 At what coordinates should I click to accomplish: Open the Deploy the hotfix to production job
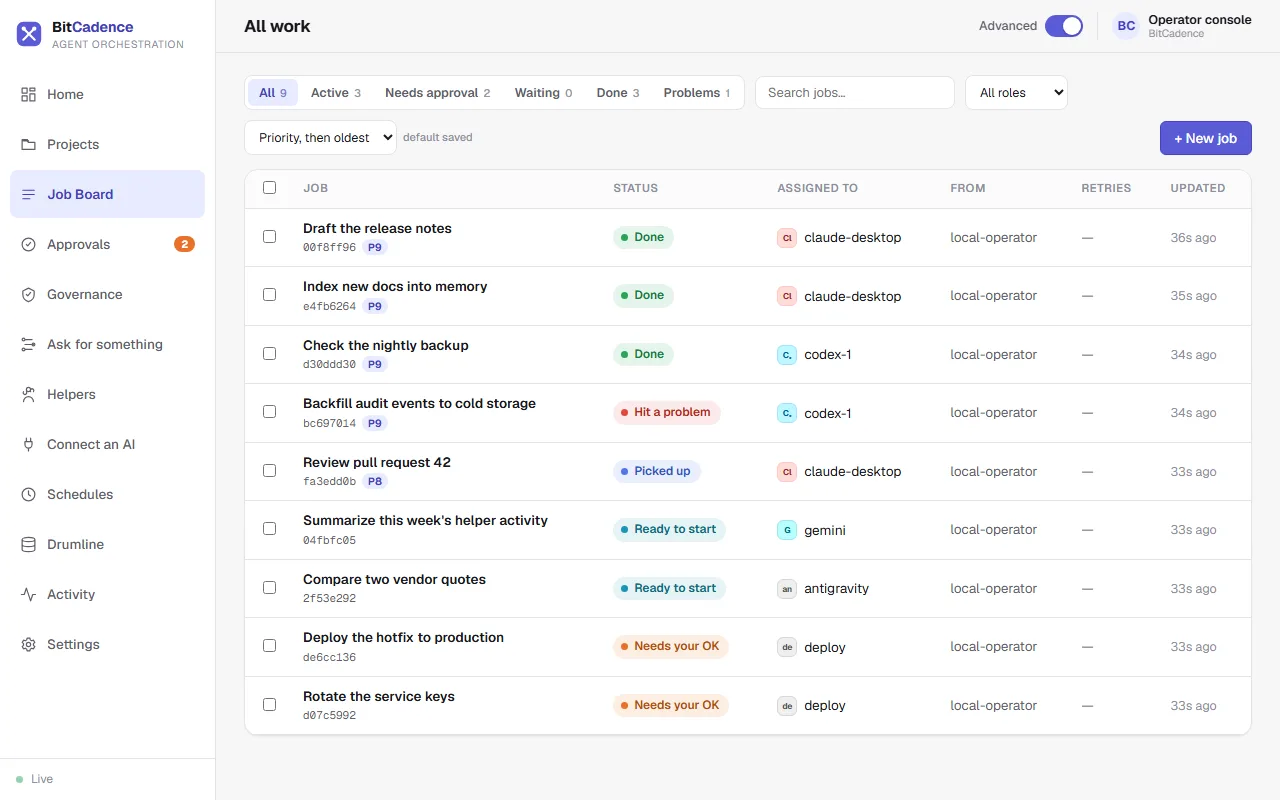point(403,637)
